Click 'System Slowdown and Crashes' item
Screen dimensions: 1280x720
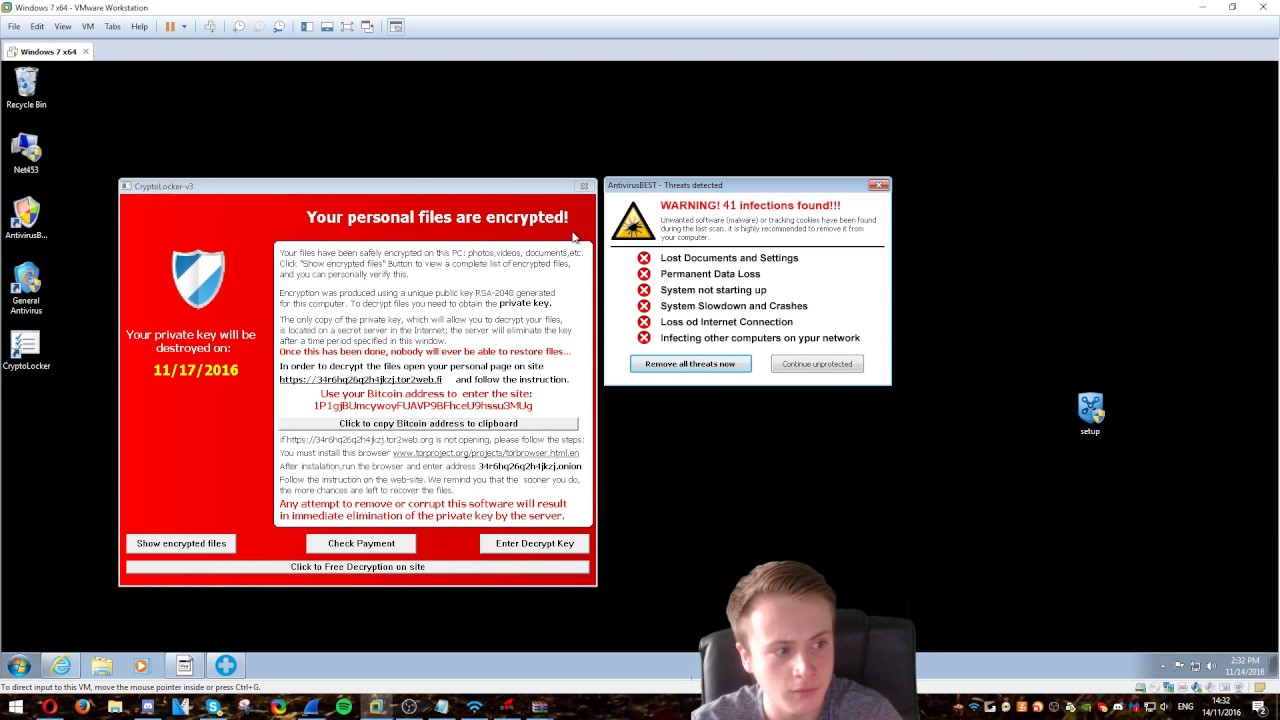pos(734,306)
